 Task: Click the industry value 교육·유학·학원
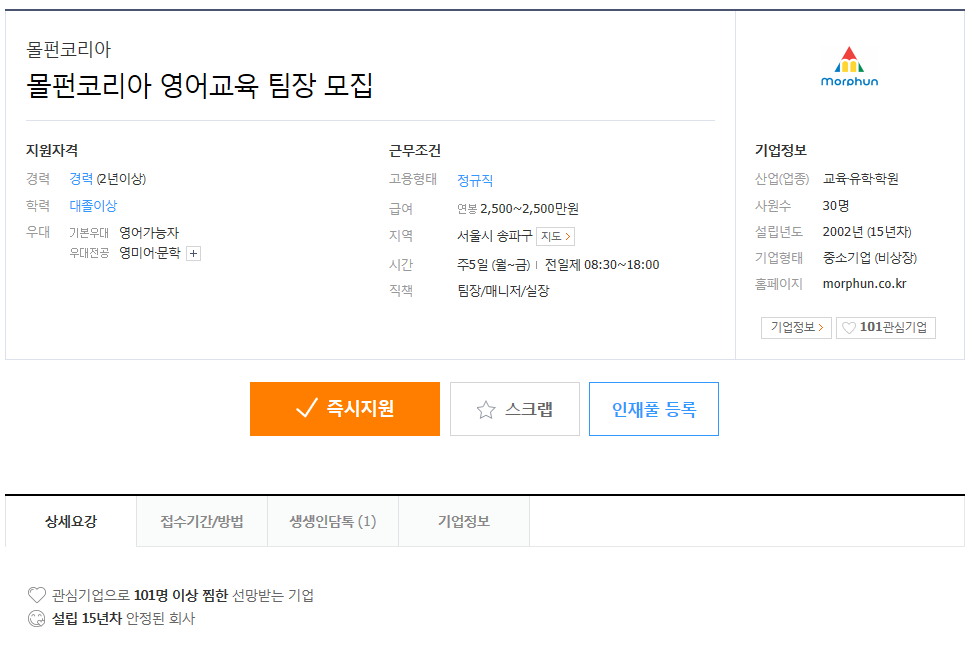click(x=860, y=179)
